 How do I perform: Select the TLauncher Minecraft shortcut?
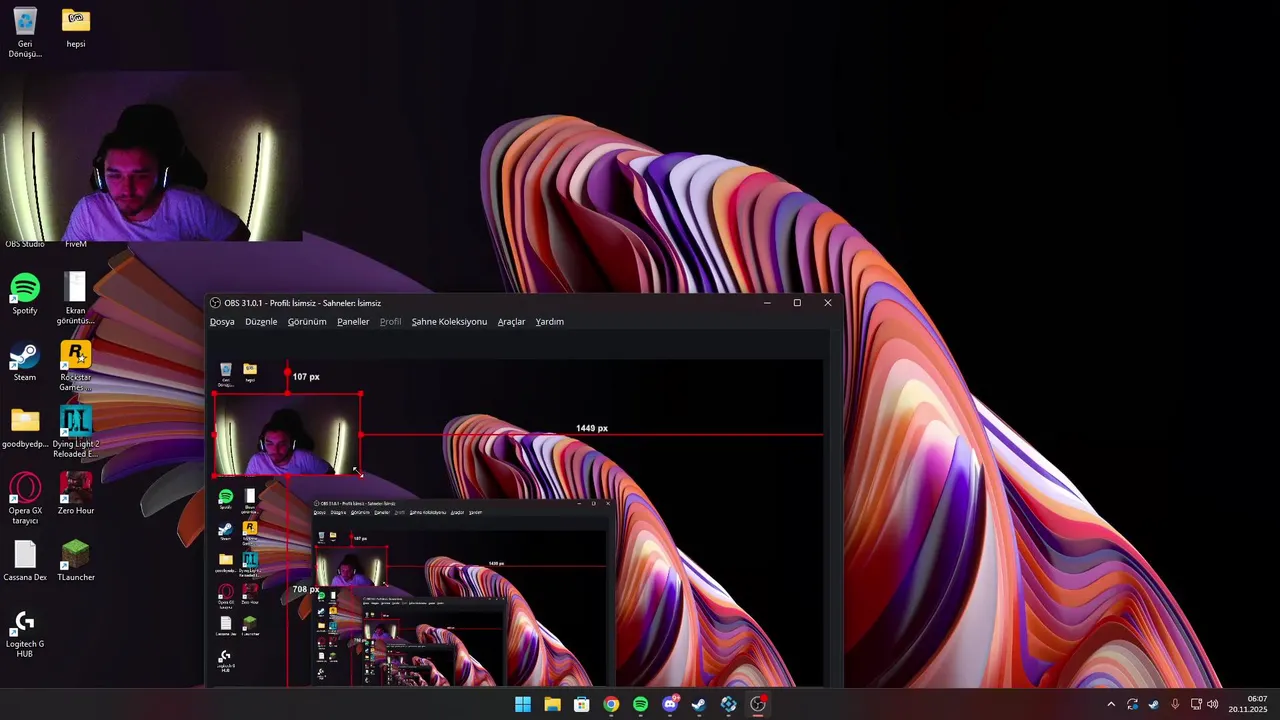coord(76,561)
